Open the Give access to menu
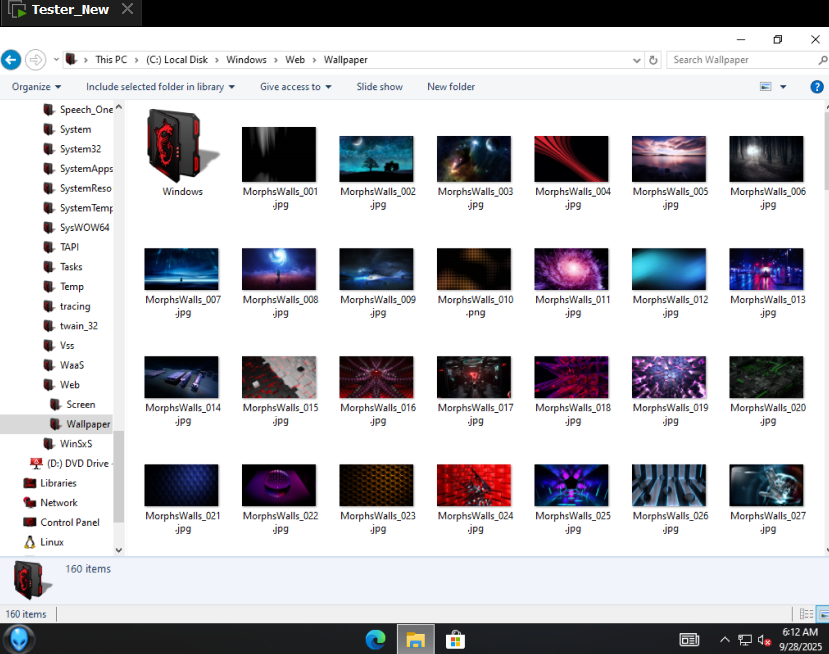The width and height of the screenshot is (829, 654). coord(296,87)
